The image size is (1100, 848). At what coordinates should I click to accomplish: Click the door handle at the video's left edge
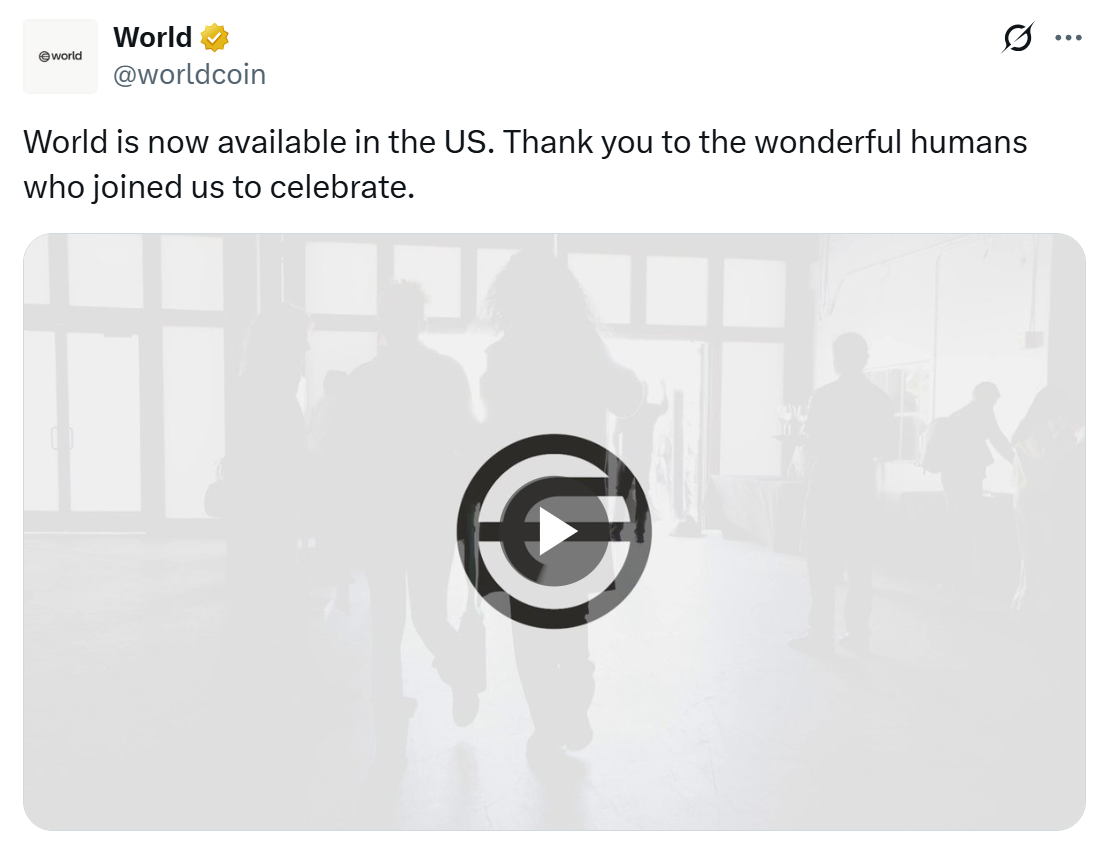62,438
